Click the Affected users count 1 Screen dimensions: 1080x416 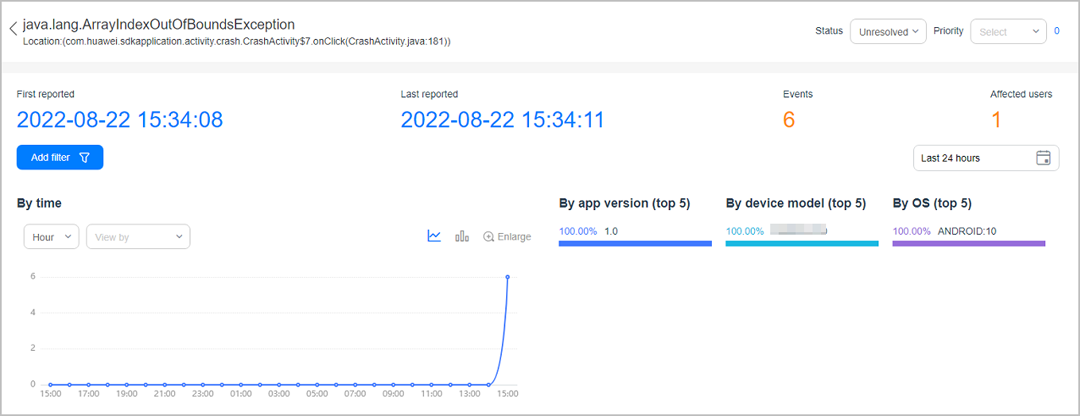[996, 120]
